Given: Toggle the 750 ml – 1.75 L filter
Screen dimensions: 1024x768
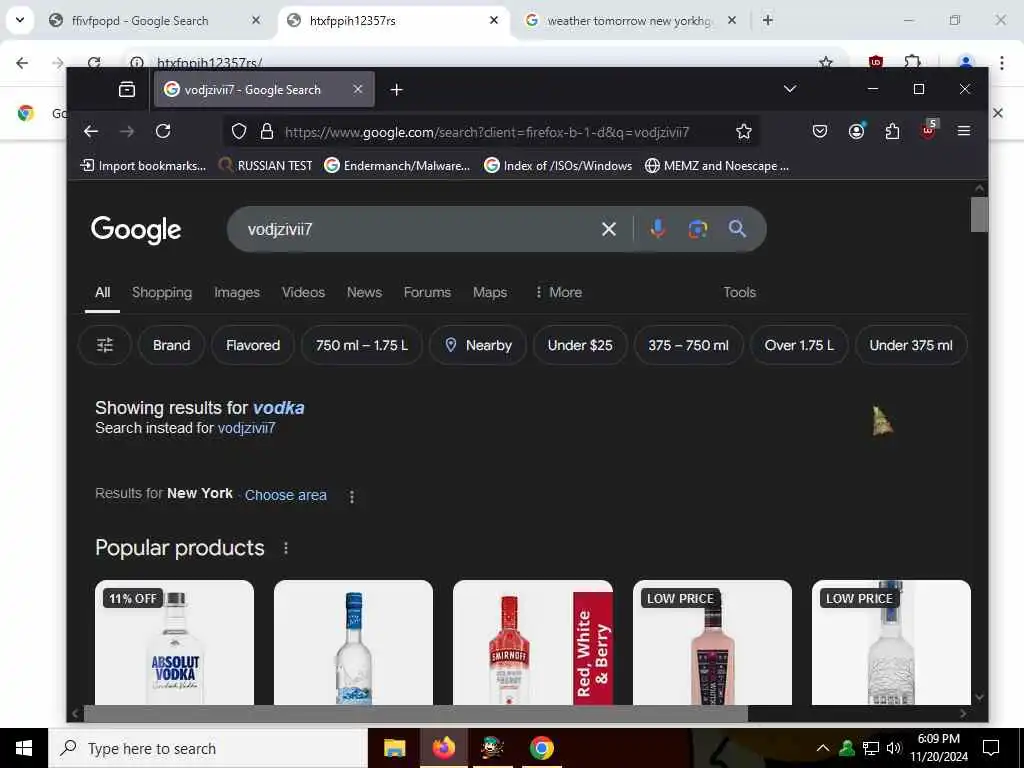Looking at the screenshot, I should coord(362,345).
